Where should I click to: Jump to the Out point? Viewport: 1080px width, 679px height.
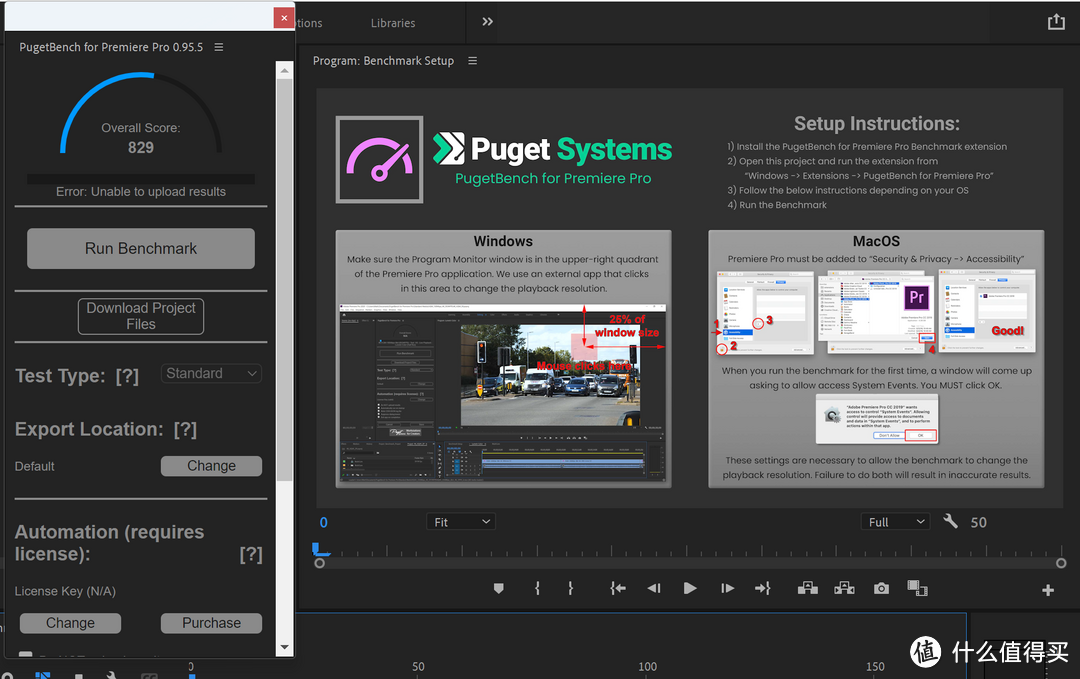tap(762, 588)
